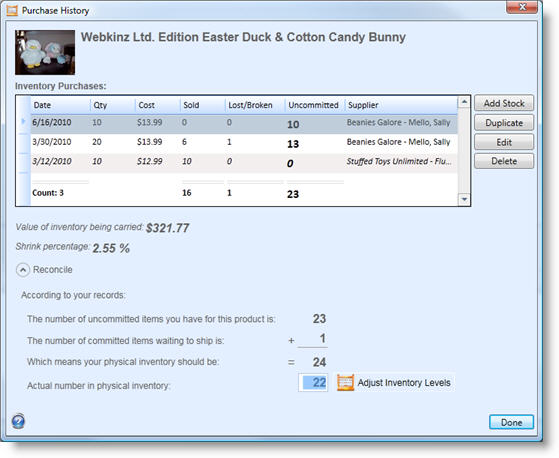Click the Add Stock button

tap(504, 103)
